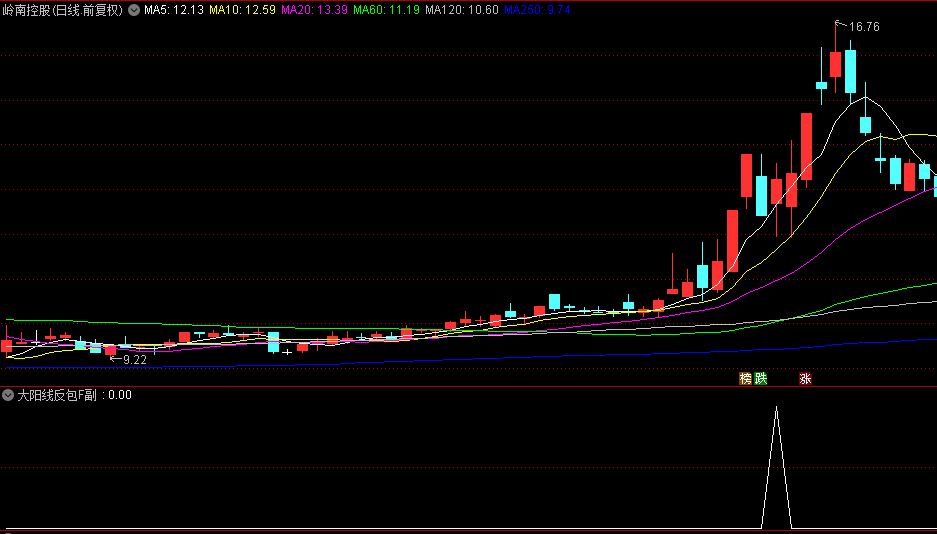Click the 涨 event marker icon

click(806, 378)
